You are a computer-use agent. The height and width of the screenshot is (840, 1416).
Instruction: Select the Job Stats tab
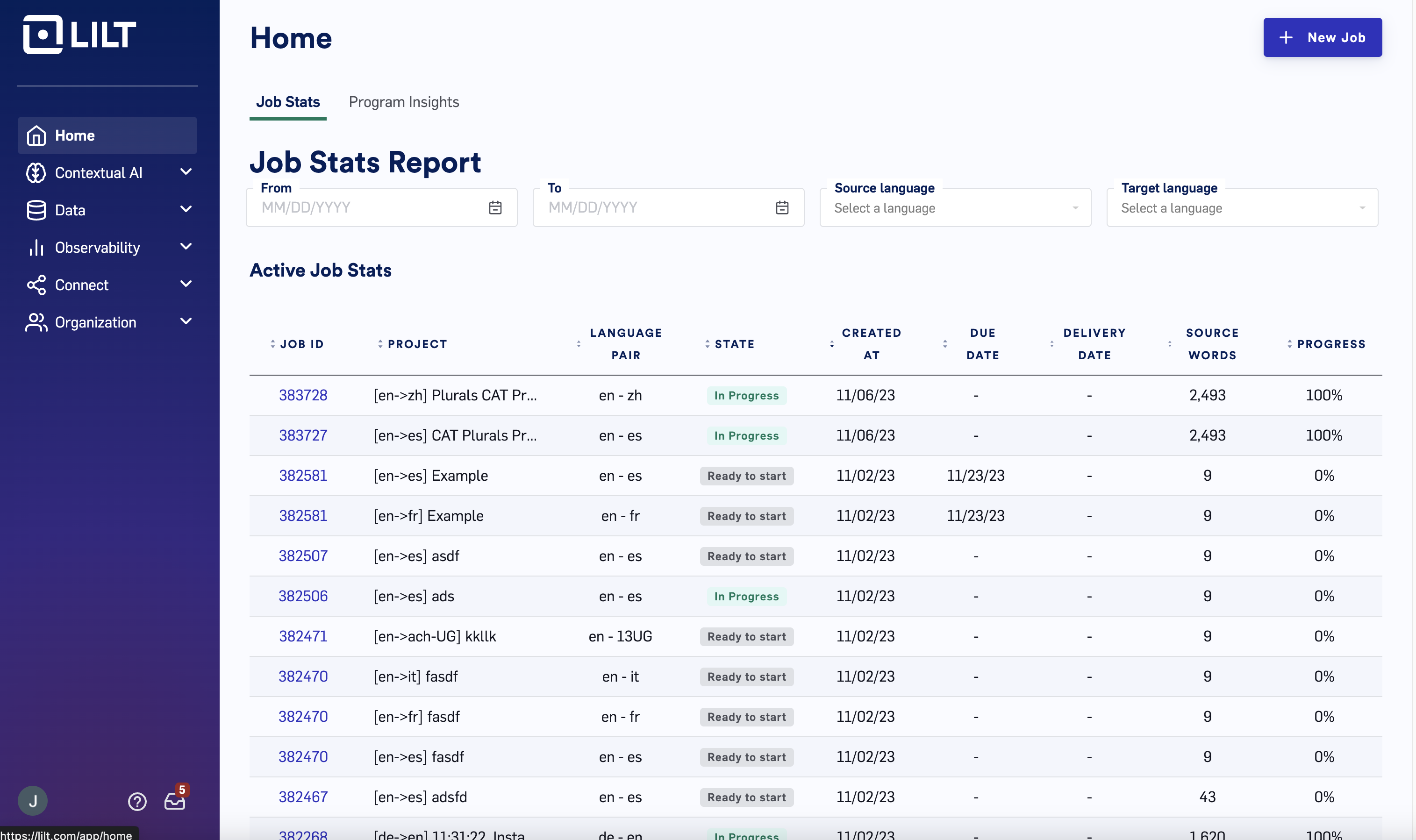(x=287, y=101)
